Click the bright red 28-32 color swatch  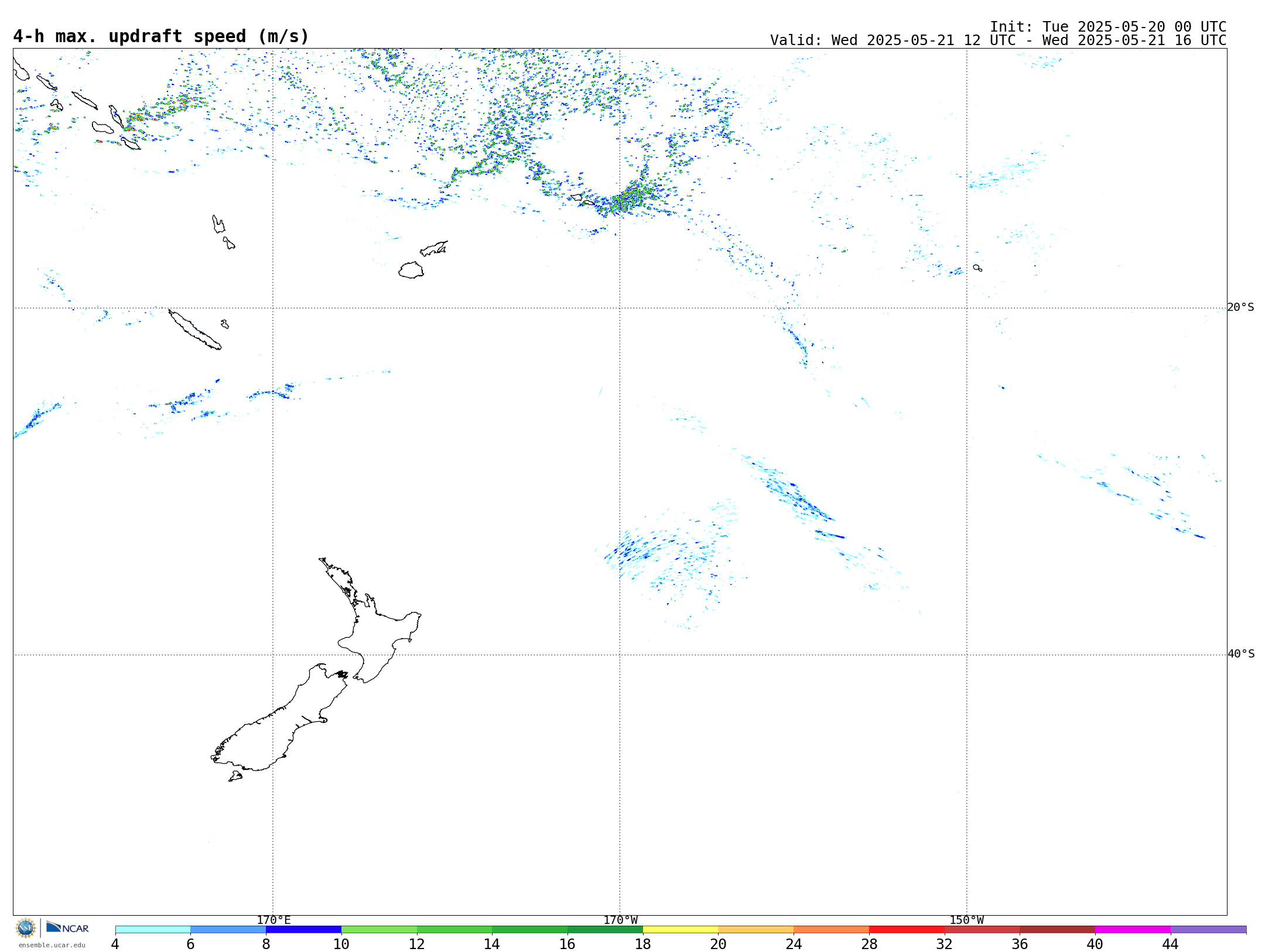pos(907,930)
